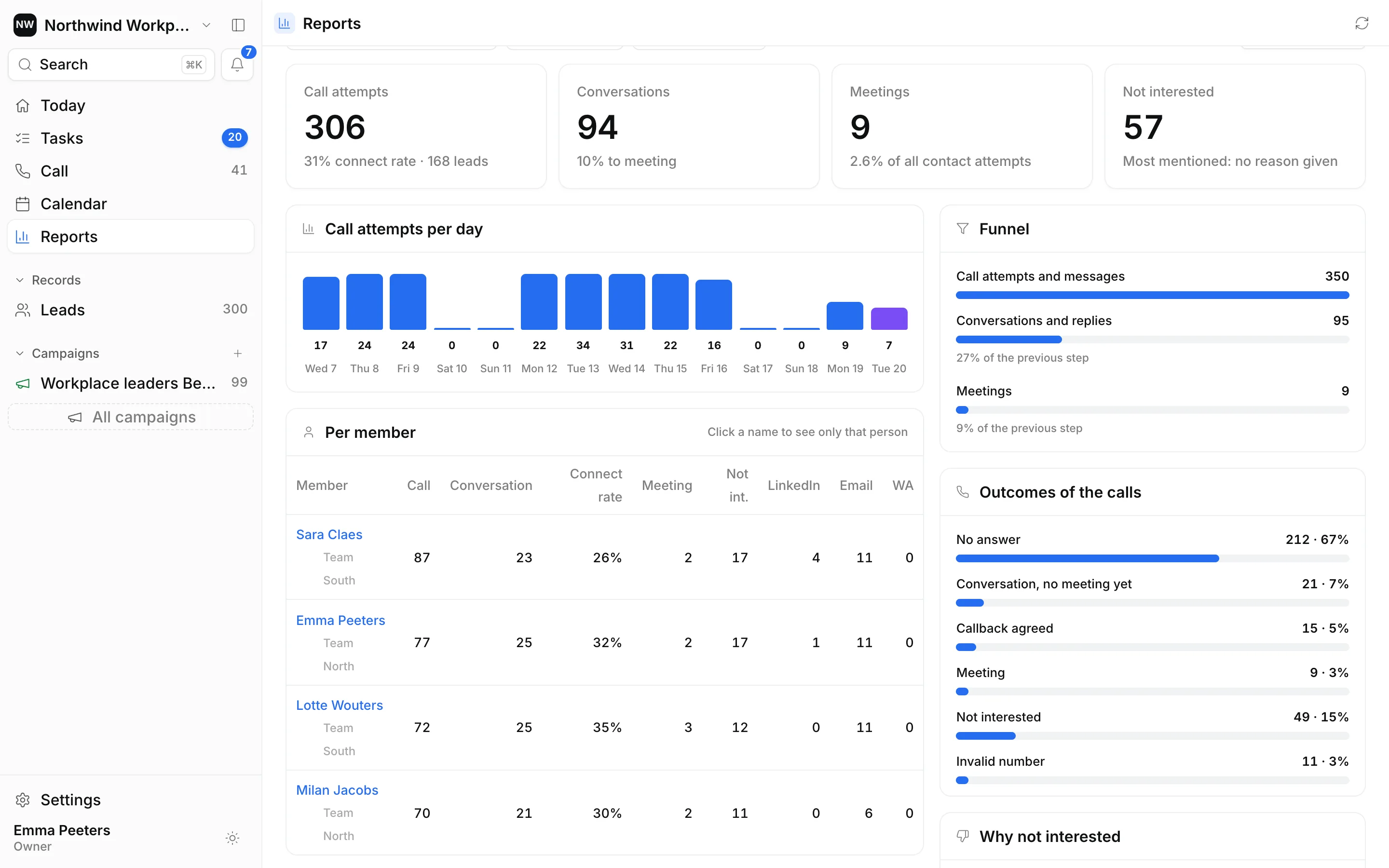This screenshot has width=1389, height=868.
Task: Click the chart icon beside Call attempts per day
Action: tap(308, 229)
